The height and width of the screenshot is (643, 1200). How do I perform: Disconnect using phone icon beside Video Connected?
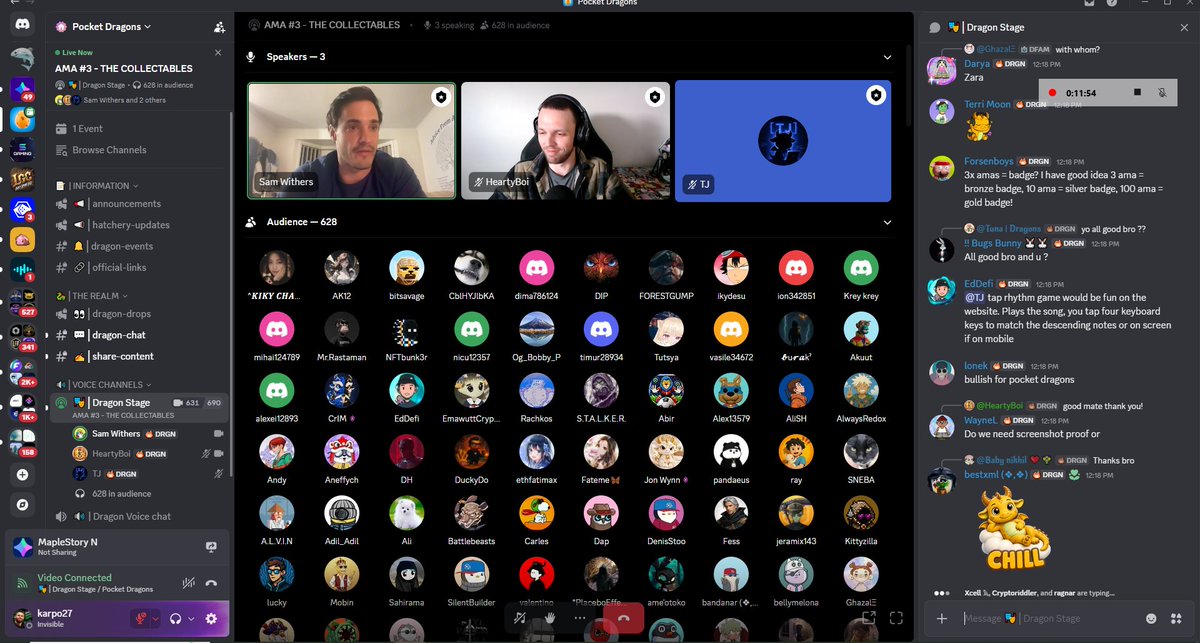[x=211, y=583]
